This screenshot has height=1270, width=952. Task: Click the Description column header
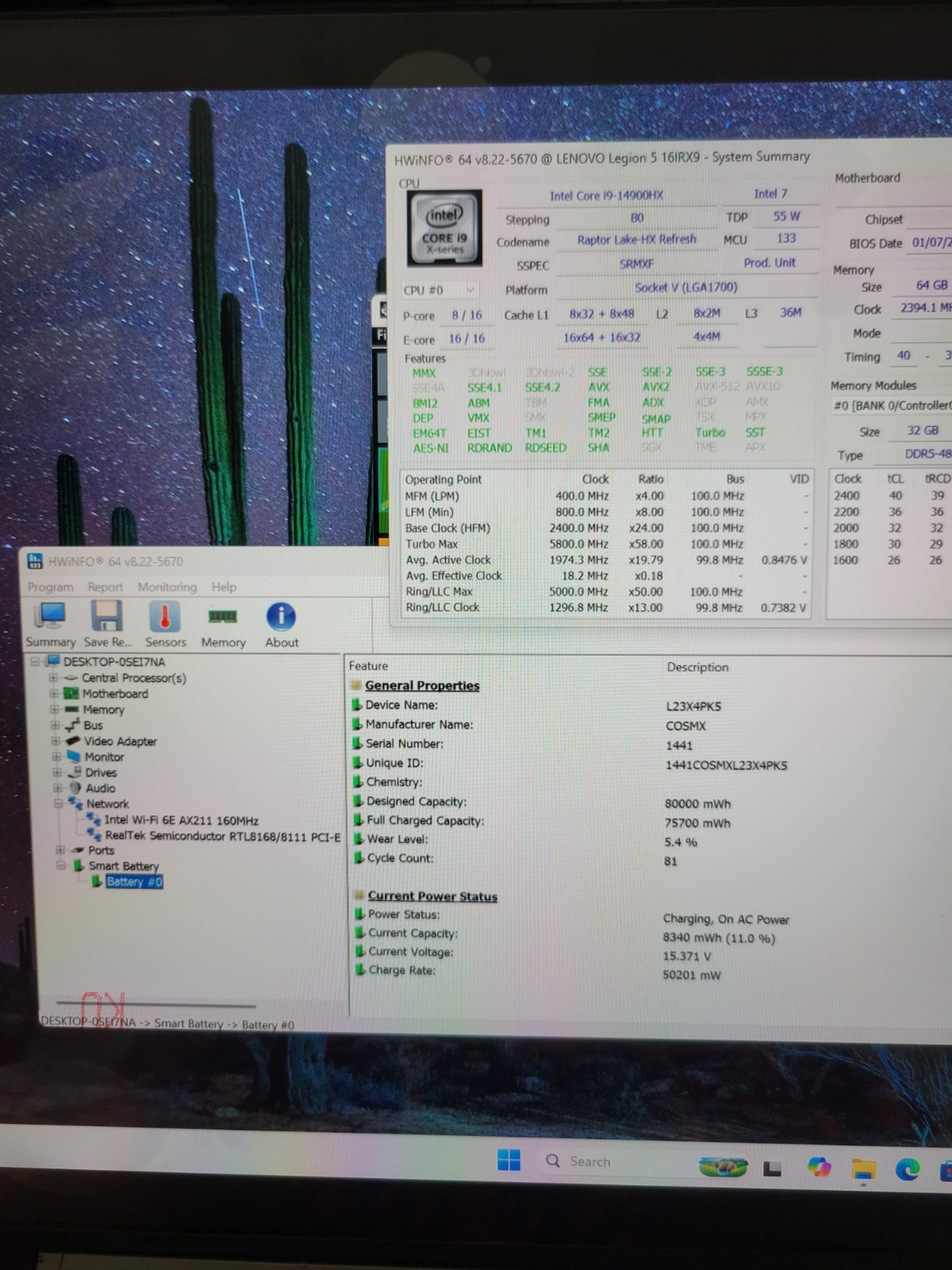pyautogui.click(x=697, y=667)
